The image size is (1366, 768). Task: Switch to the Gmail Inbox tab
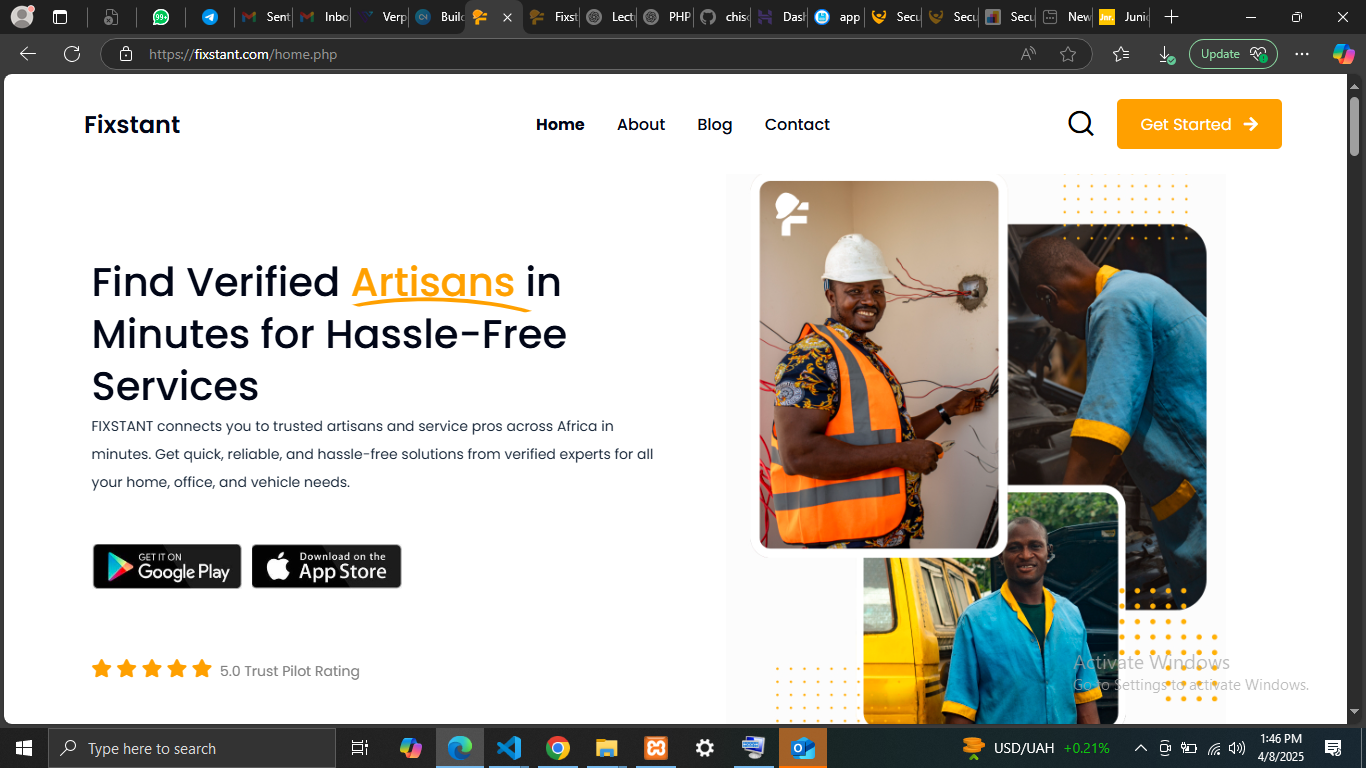323,17
